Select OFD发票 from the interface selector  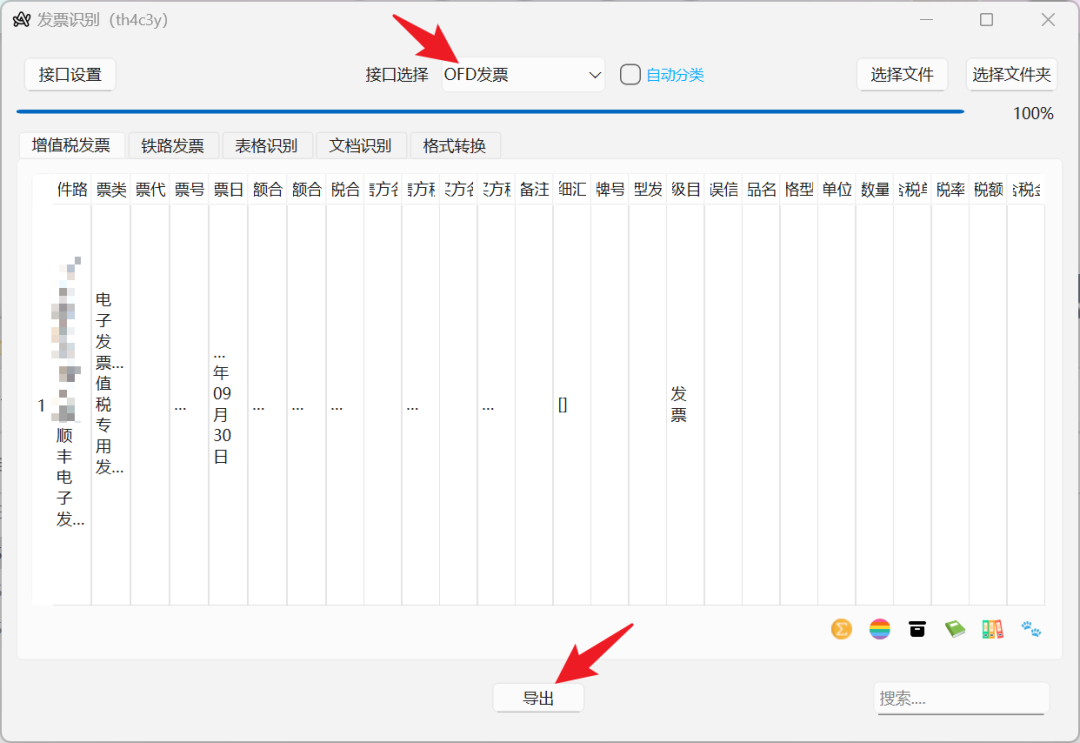tap(520, 74)
